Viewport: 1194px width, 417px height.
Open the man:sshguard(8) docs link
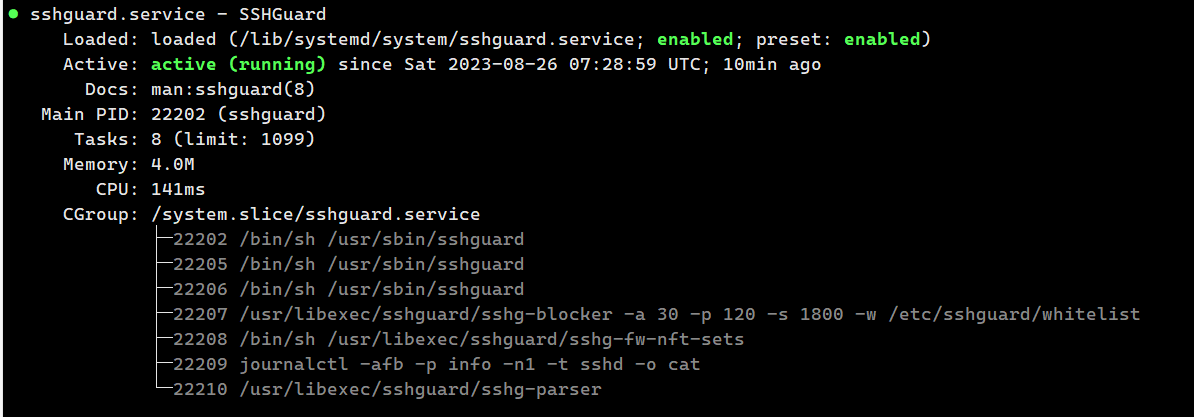tap(233, 90)
